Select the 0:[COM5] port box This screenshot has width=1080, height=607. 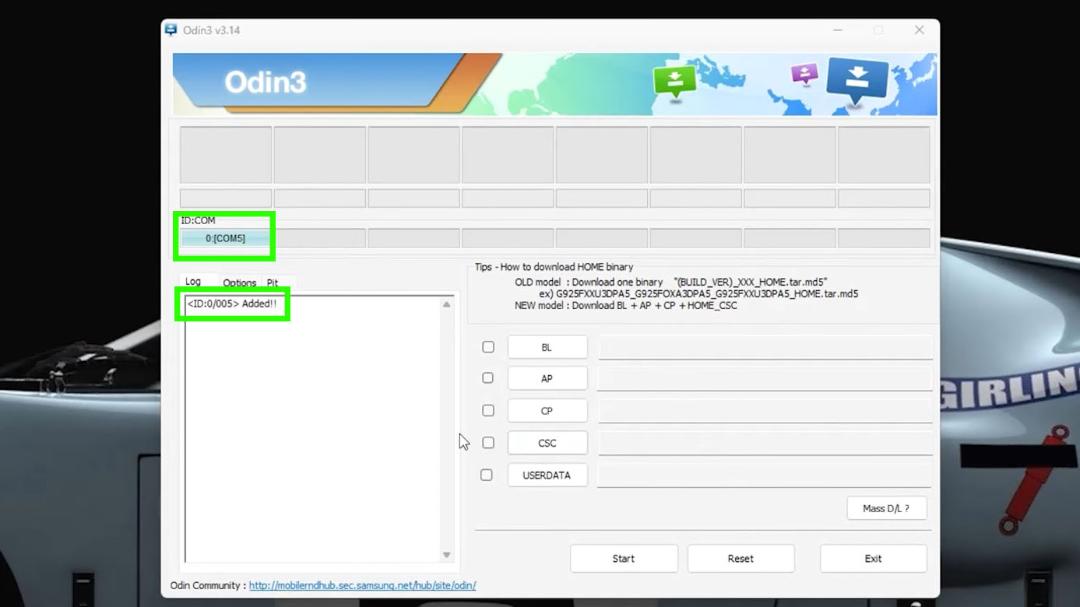pos(225,238)
